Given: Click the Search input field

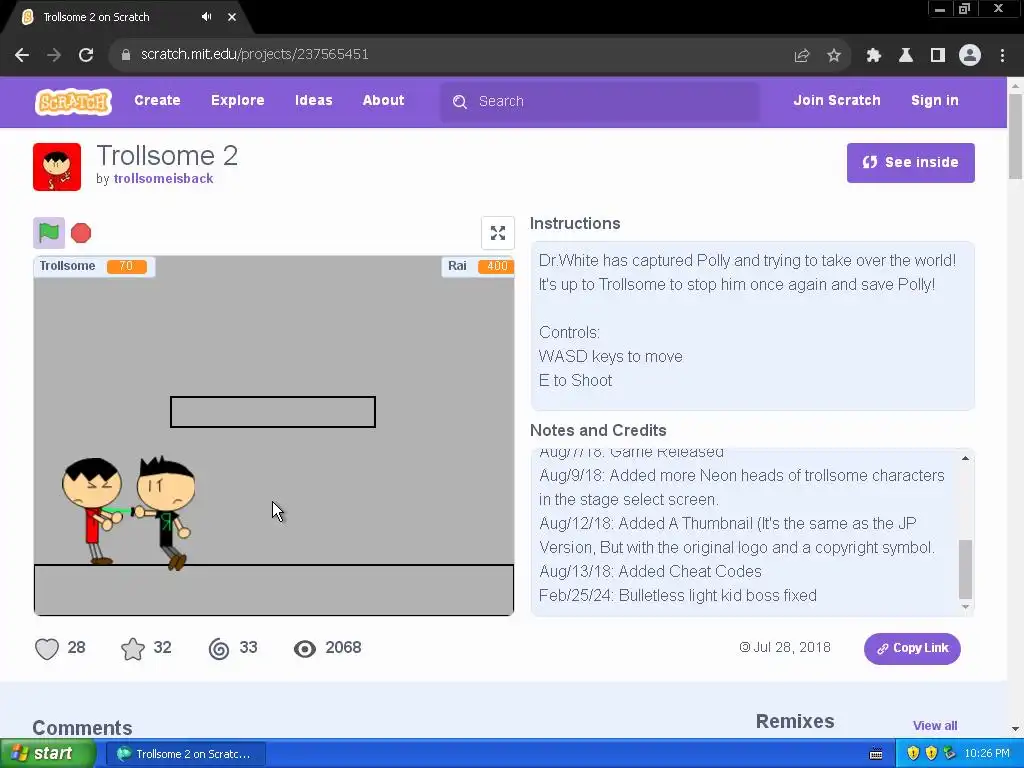Looking at the screenshot, I should [x=600, y=102].
